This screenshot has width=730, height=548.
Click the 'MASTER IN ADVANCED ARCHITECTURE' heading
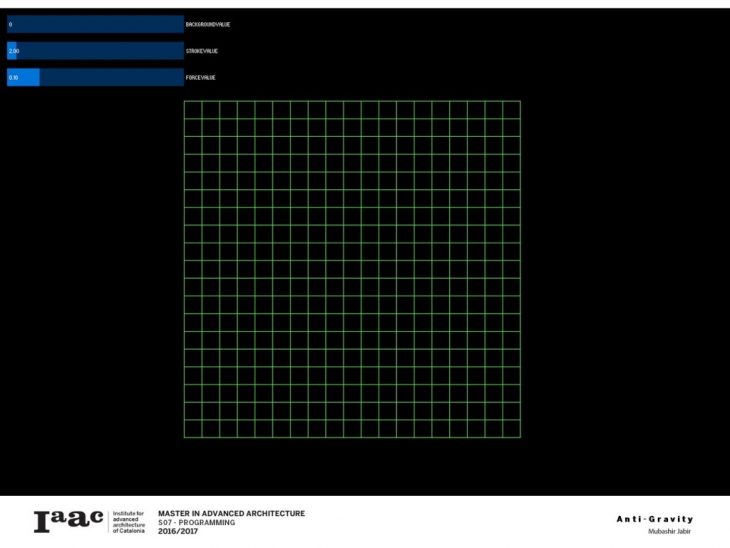[231, 513]
